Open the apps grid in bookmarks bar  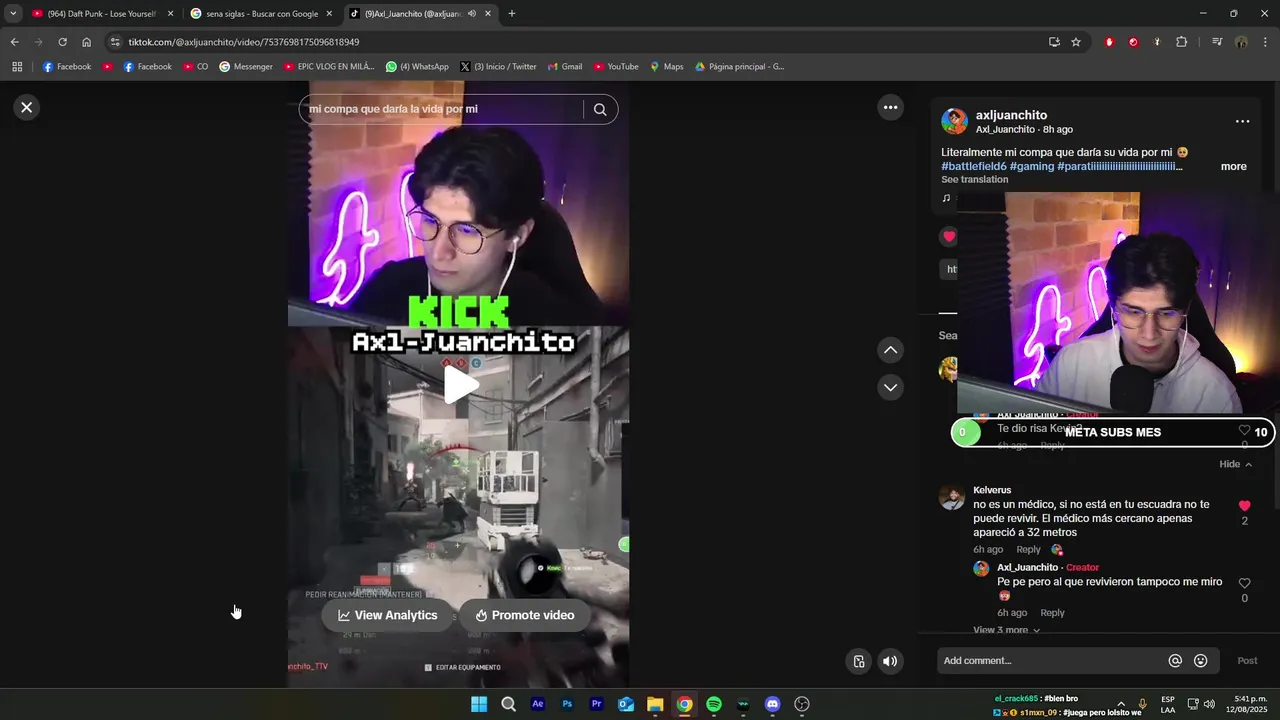17,67
